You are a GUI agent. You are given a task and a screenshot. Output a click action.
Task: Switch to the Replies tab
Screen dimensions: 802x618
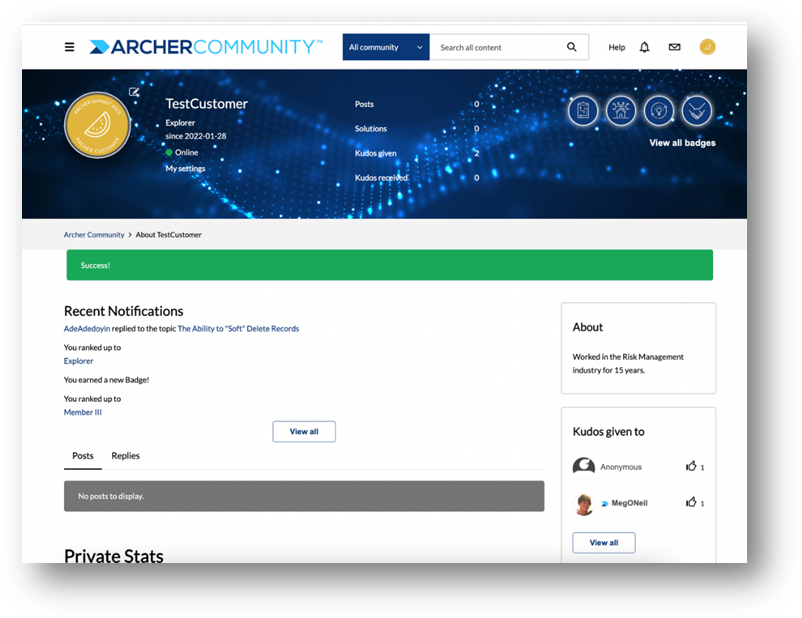click(125, 456)
